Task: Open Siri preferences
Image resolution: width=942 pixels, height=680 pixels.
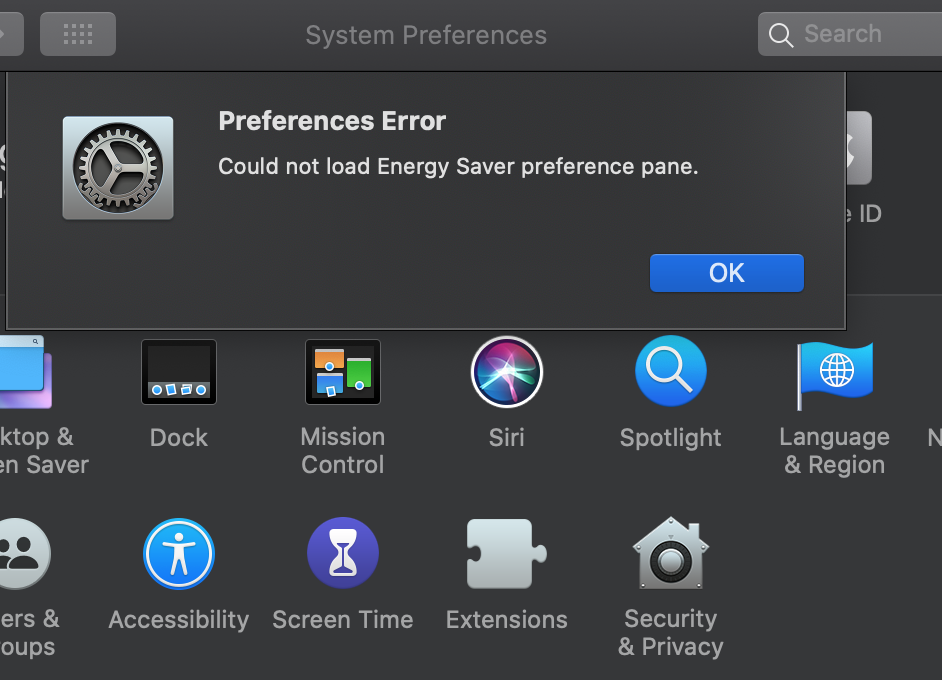Action: pyautogui.click(x=506, y=372)
